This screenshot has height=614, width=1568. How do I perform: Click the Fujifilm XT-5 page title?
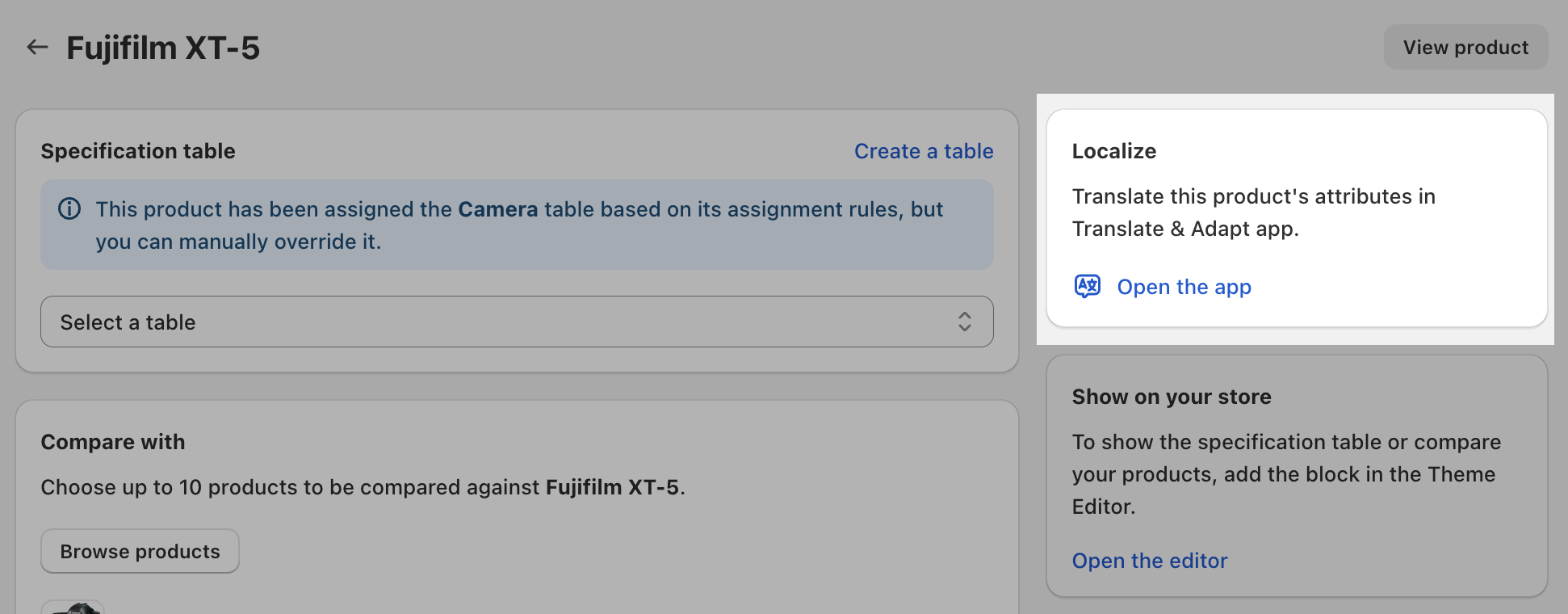(x=163, y=48)
